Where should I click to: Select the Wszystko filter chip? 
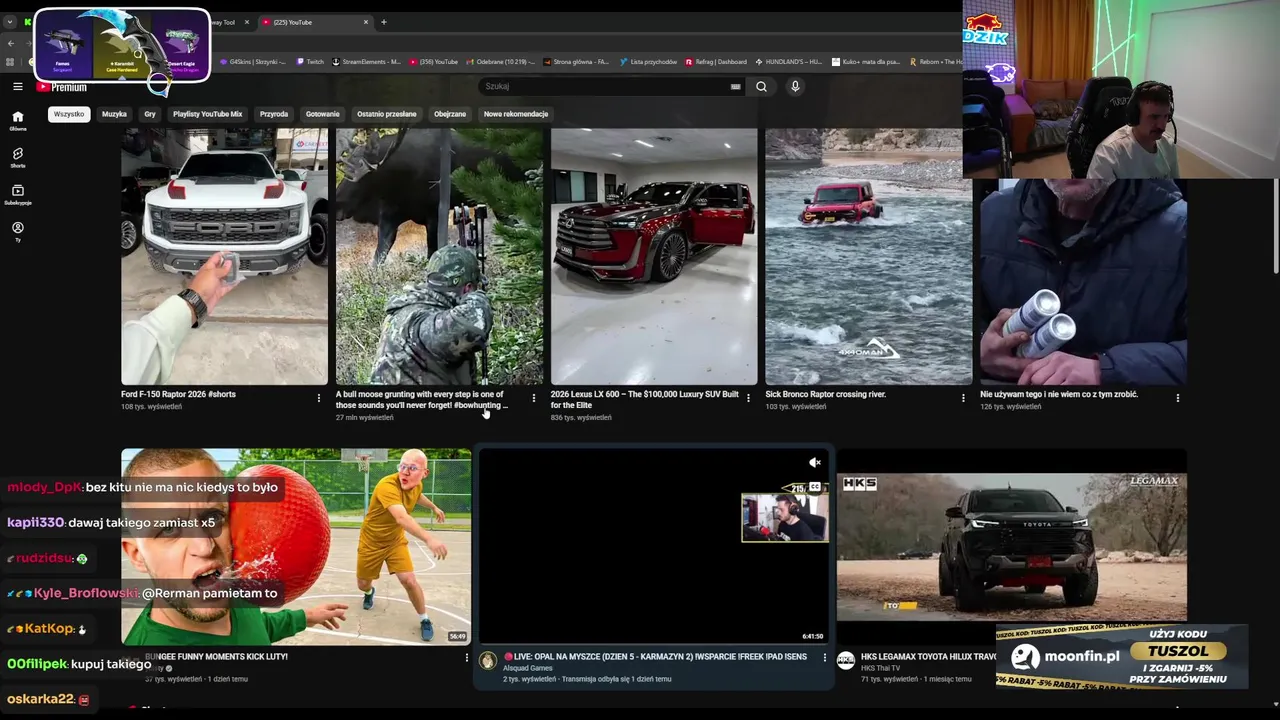coord(69,114)
